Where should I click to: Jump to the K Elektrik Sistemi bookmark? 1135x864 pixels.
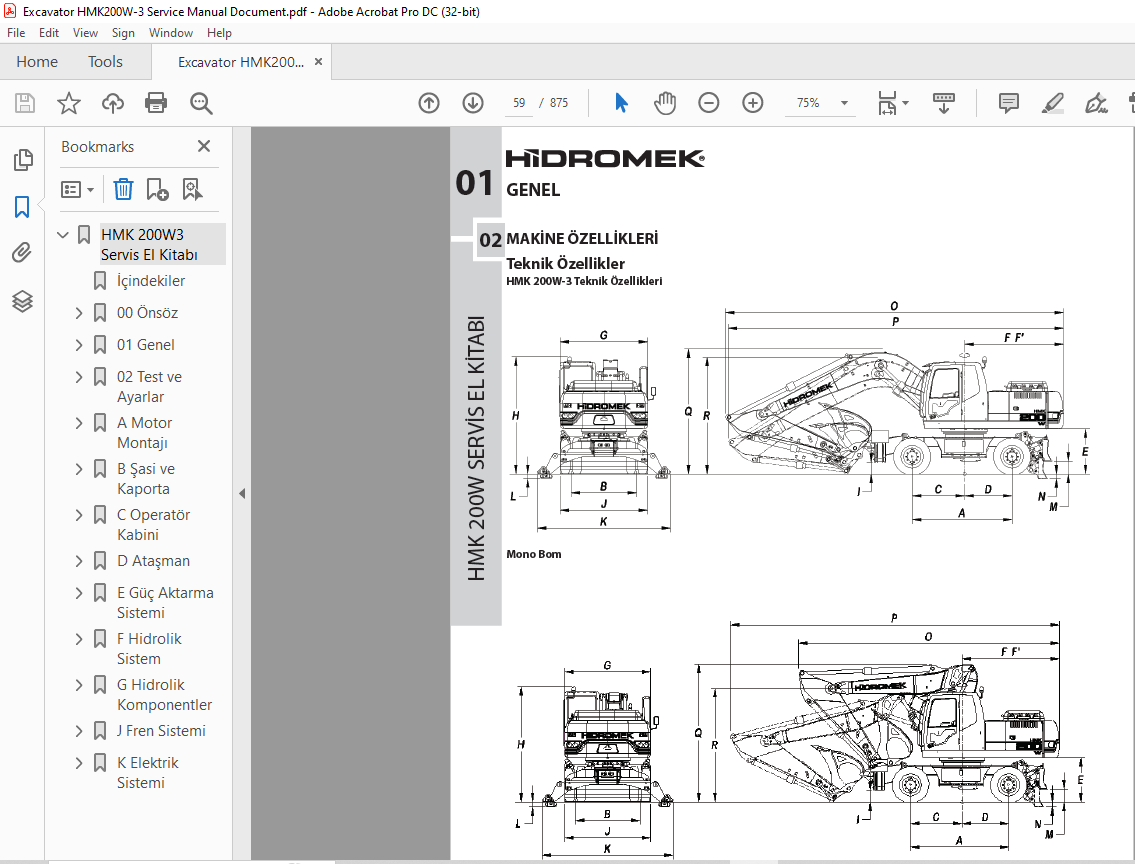point(148,773)
